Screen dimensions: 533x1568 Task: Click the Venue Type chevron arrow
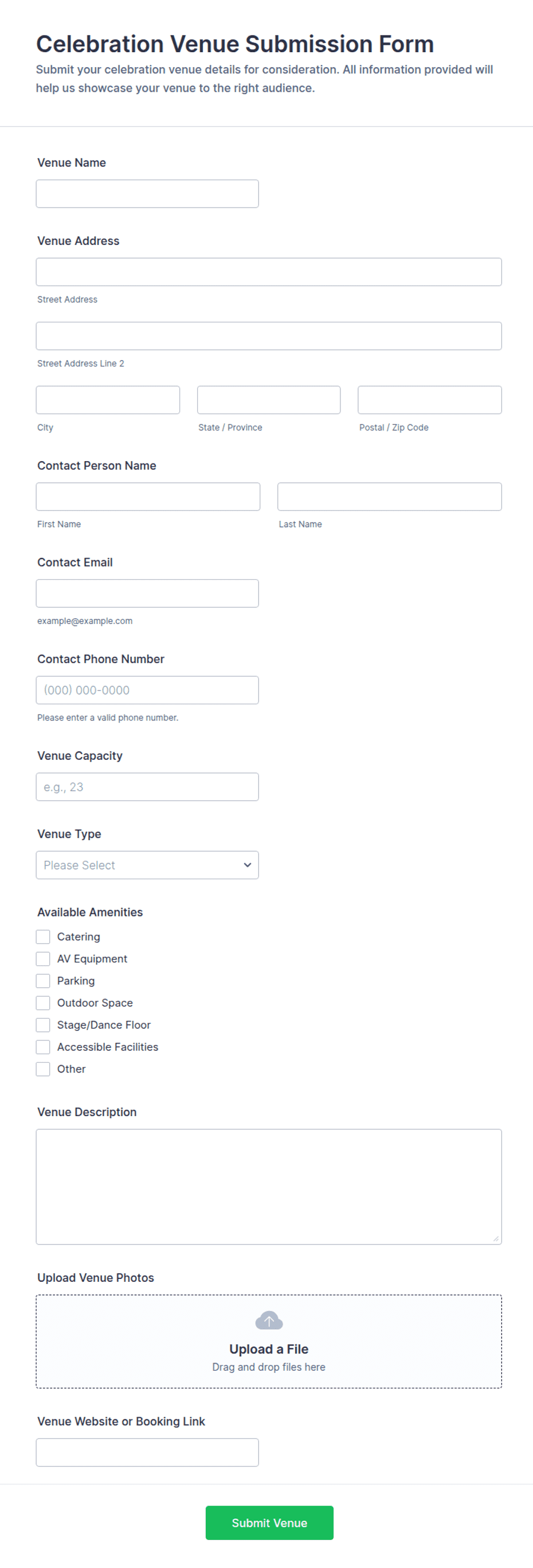coord(247,865)
